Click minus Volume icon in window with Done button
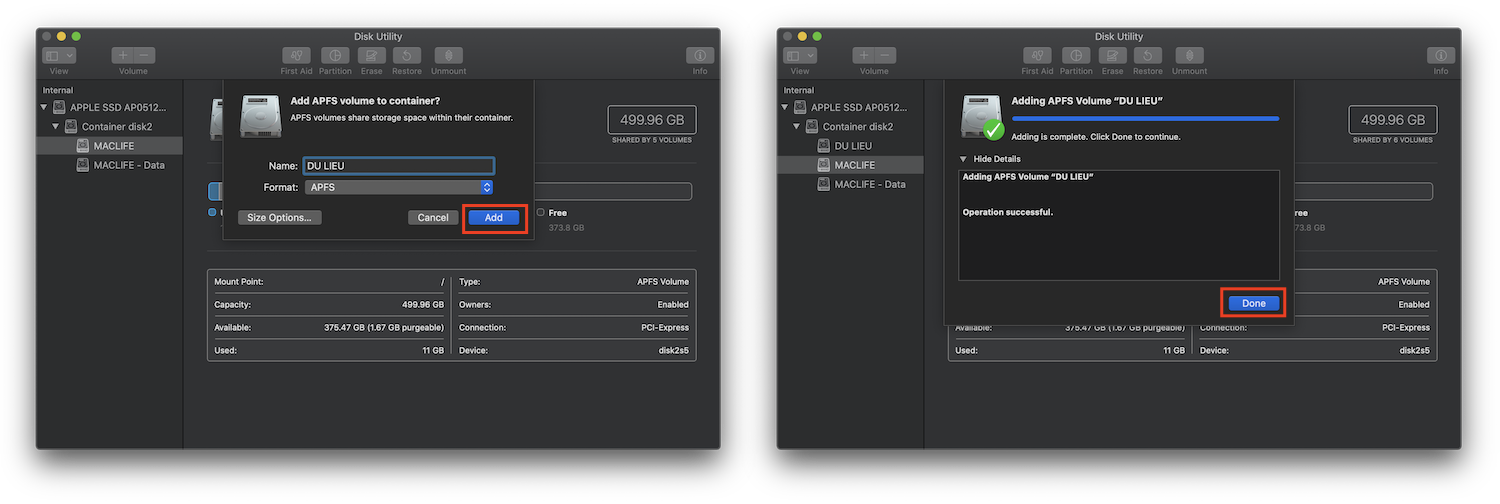Screen dimensions: 1500x504 pyautogui.click(x=886, y=56)
